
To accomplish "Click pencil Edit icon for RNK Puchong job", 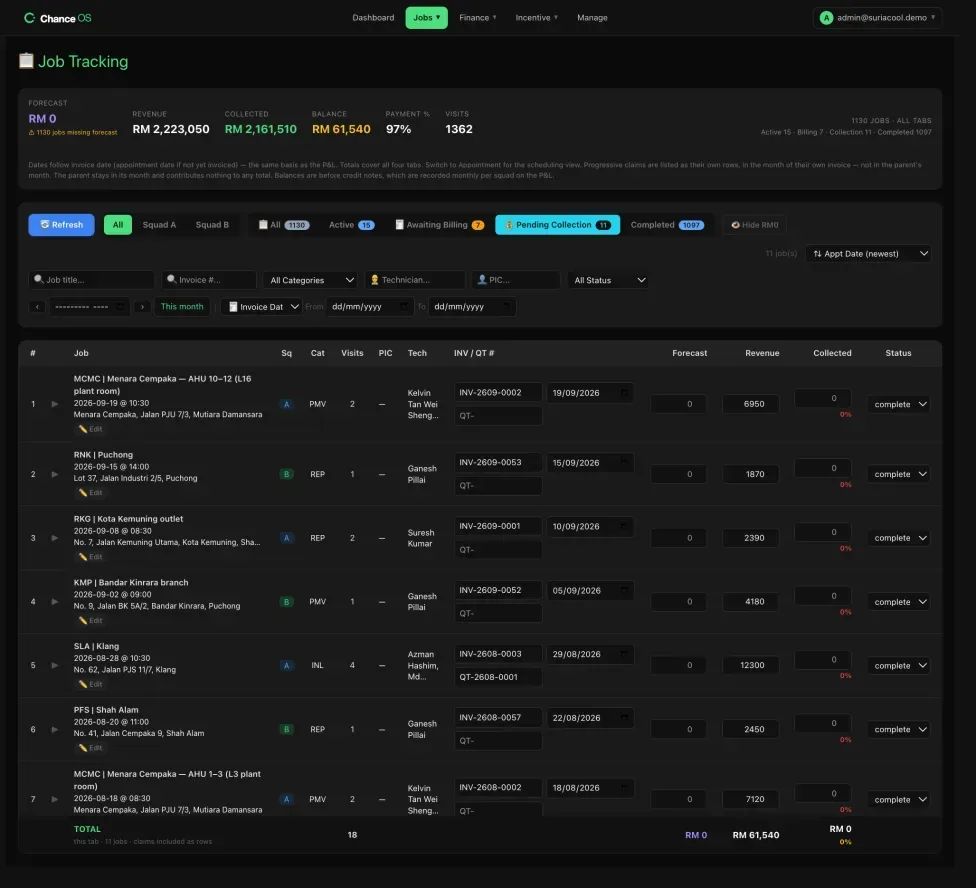I will (82, 493).
